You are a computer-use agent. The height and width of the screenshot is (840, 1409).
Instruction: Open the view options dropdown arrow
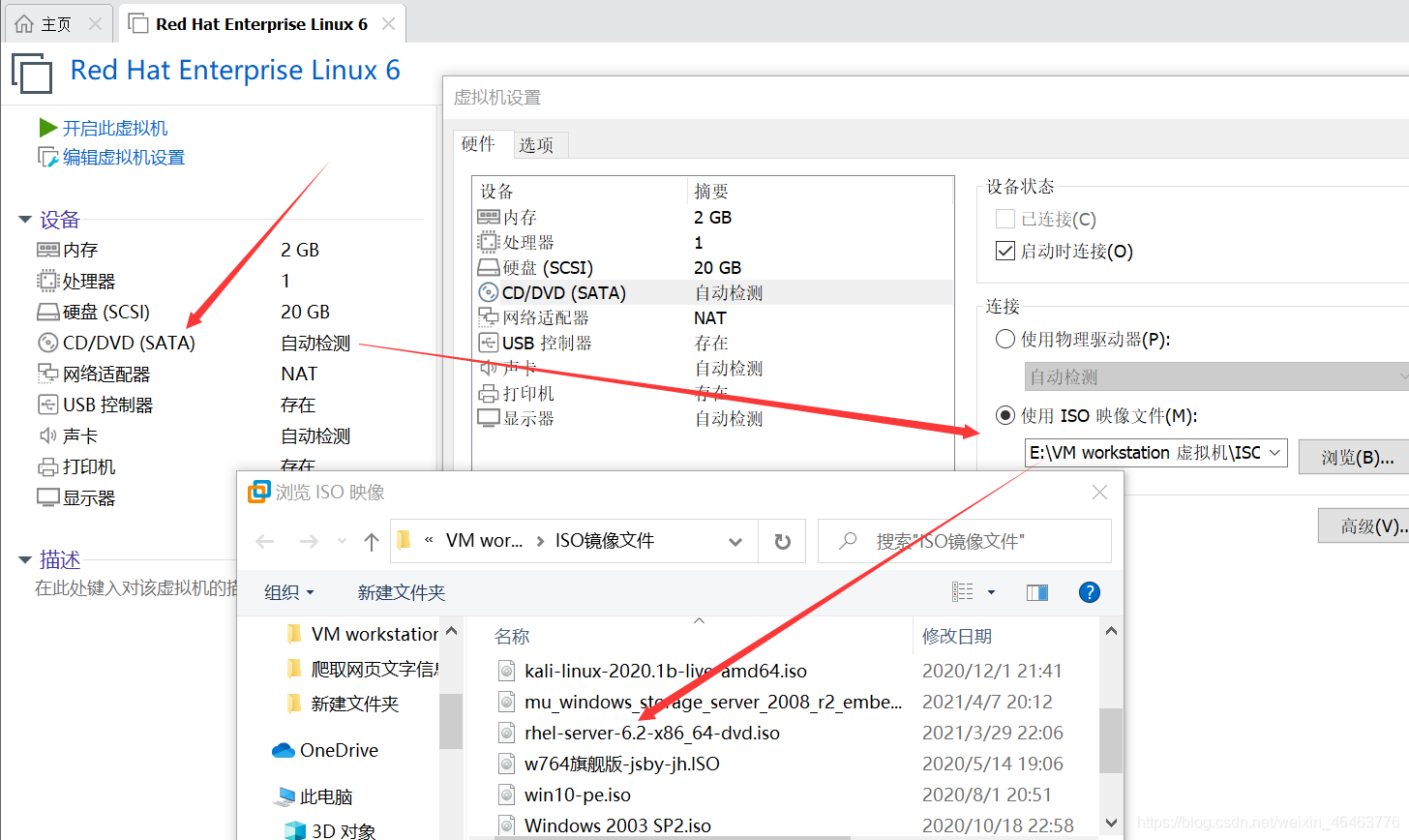coord(991,592)
